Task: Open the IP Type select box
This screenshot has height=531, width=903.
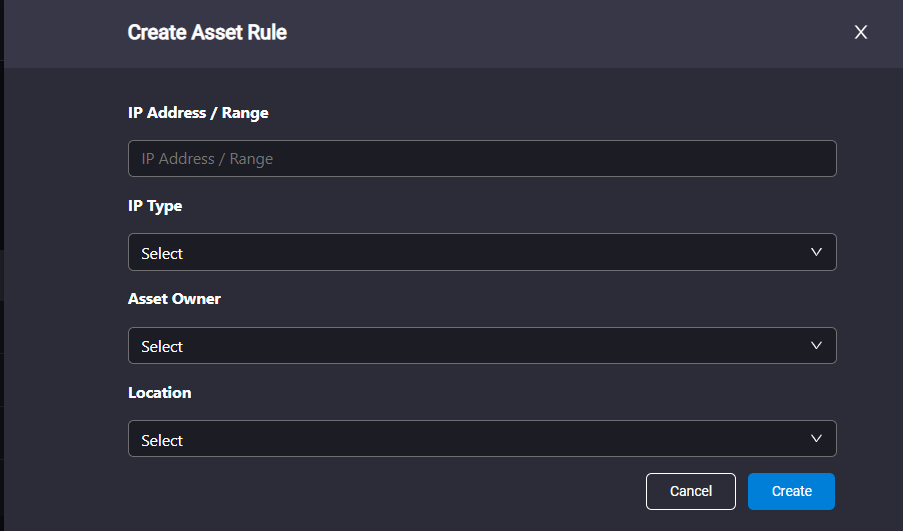Action: pyautogui.click(x=482, y=252)
